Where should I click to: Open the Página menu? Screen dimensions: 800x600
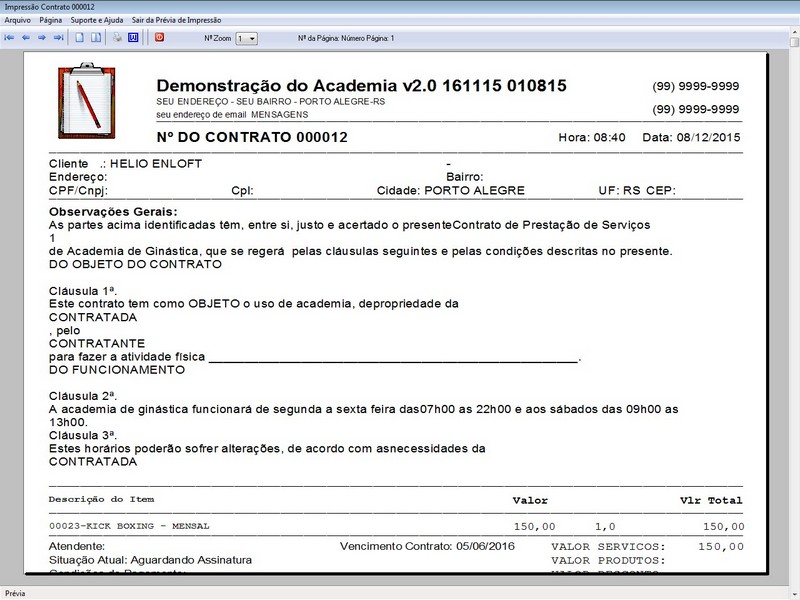coord(51,20)
